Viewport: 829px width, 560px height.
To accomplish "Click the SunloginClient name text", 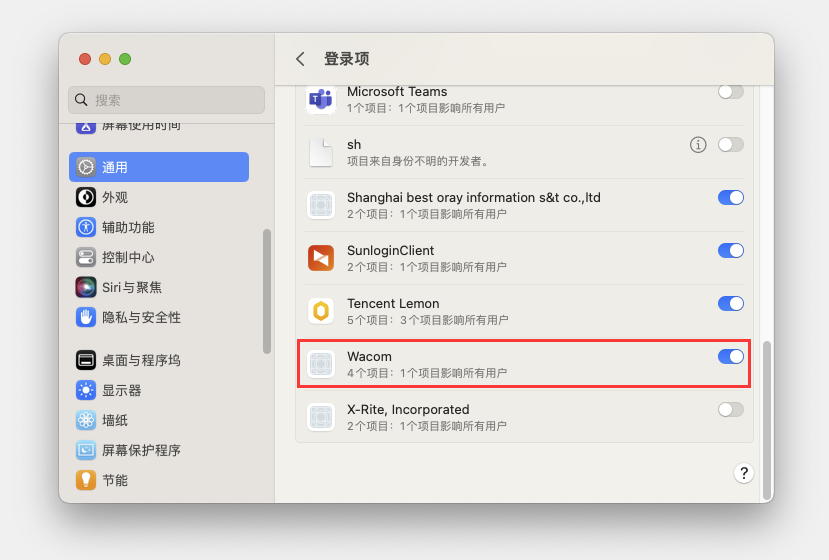I will coord(390,250).
